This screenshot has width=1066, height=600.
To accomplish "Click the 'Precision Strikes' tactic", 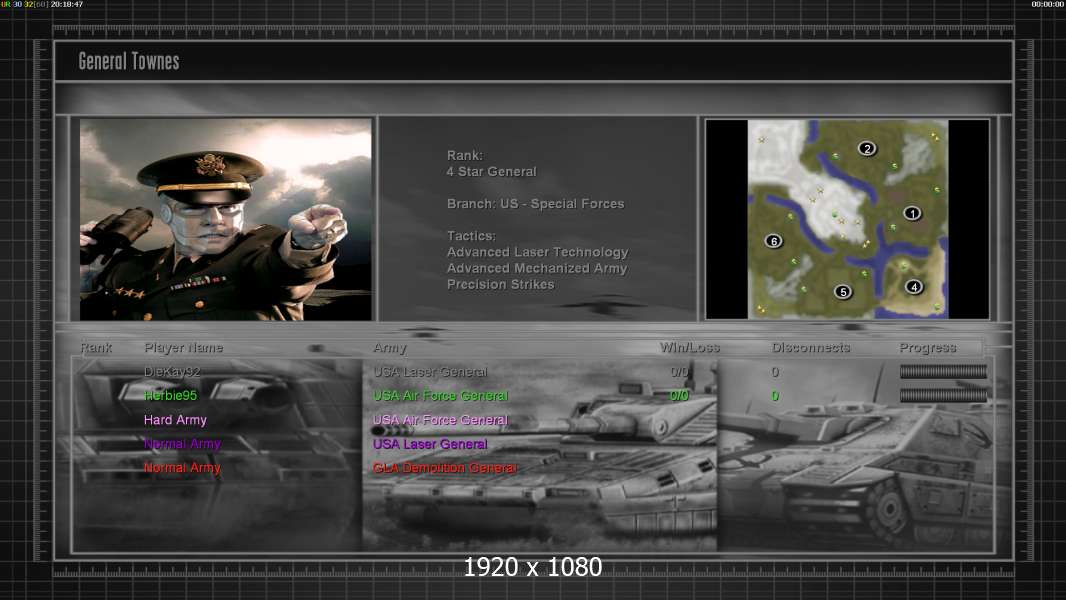I will tap(500, 285).
